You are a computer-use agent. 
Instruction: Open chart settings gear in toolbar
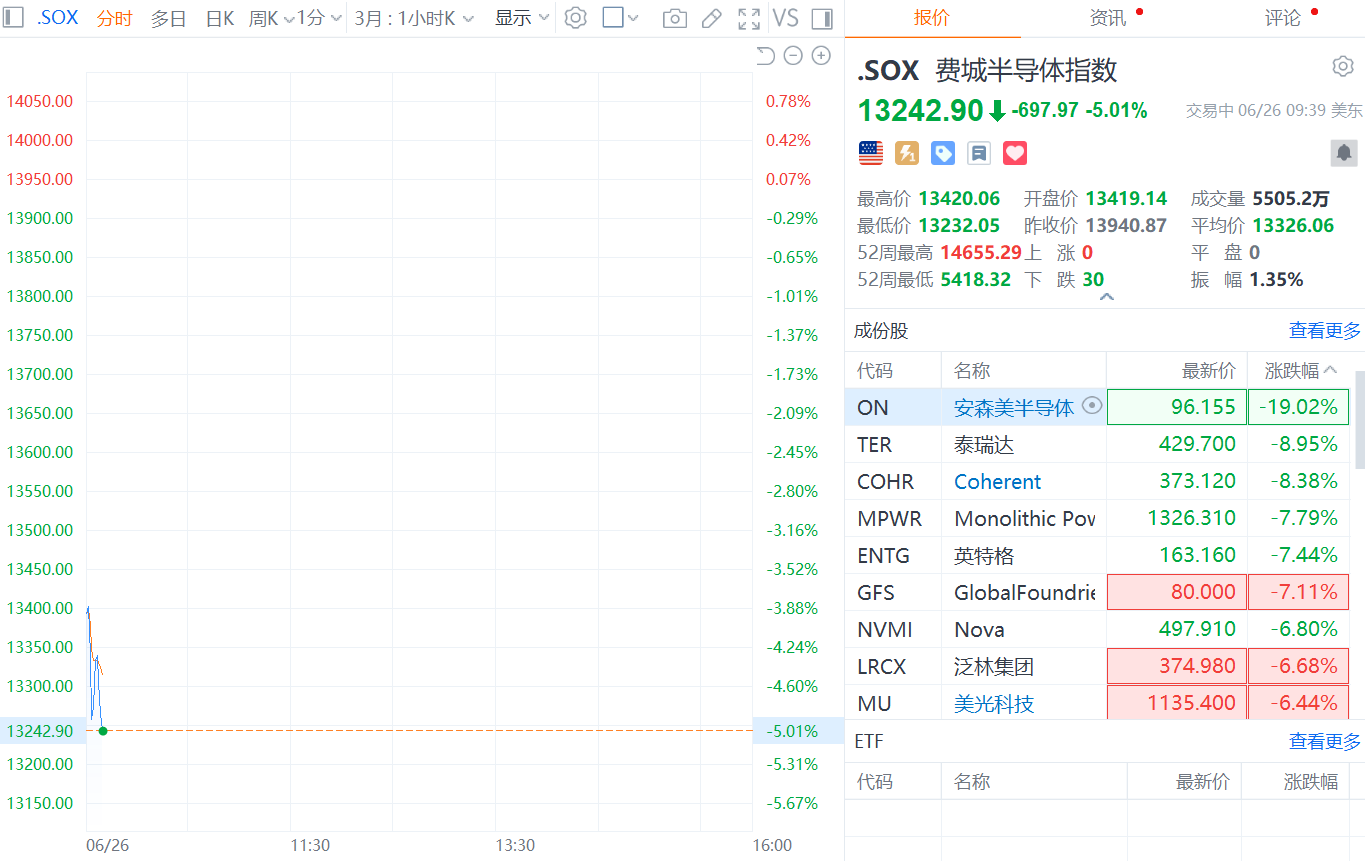pyautogui.click(x=575, y=18)
